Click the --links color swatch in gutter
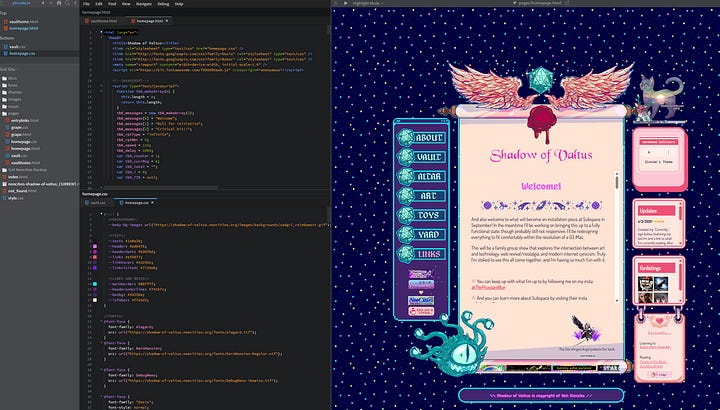 (95, 257)
